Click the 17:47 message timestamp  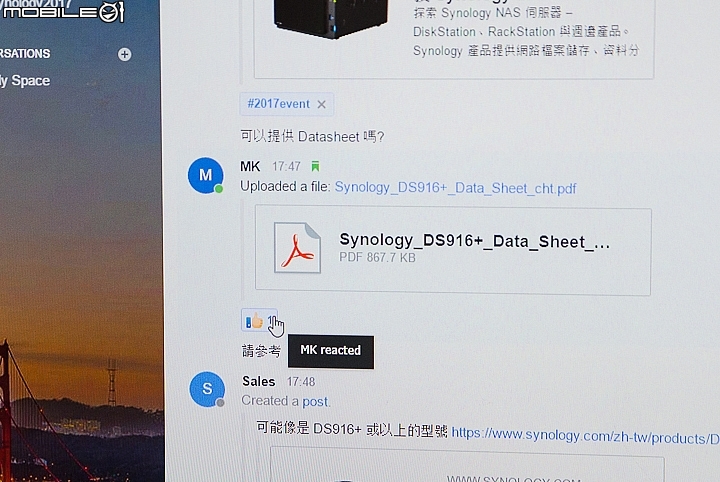point(286,166)
